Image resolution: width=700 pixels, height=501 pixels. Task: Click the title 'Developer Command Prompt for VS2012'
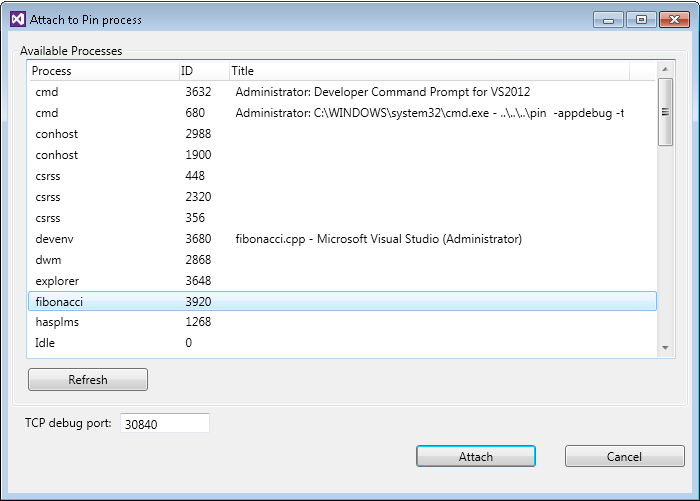(422, 92)
